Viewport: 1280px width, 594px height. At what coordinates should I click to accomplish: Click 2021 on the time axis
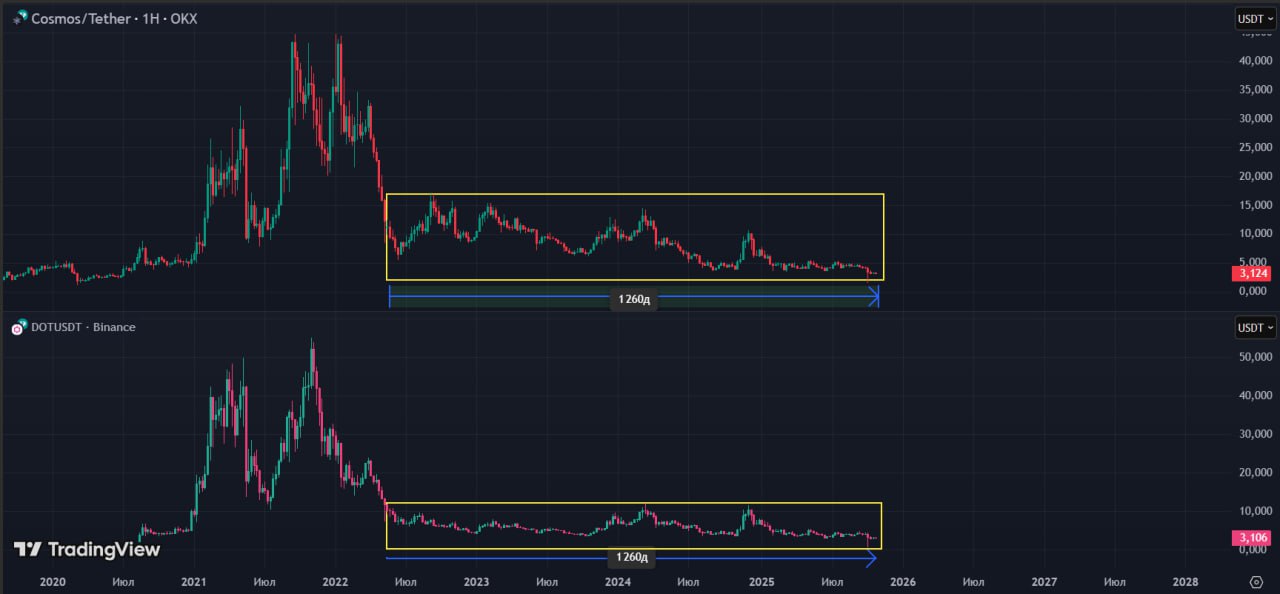(x=194, y=582)
